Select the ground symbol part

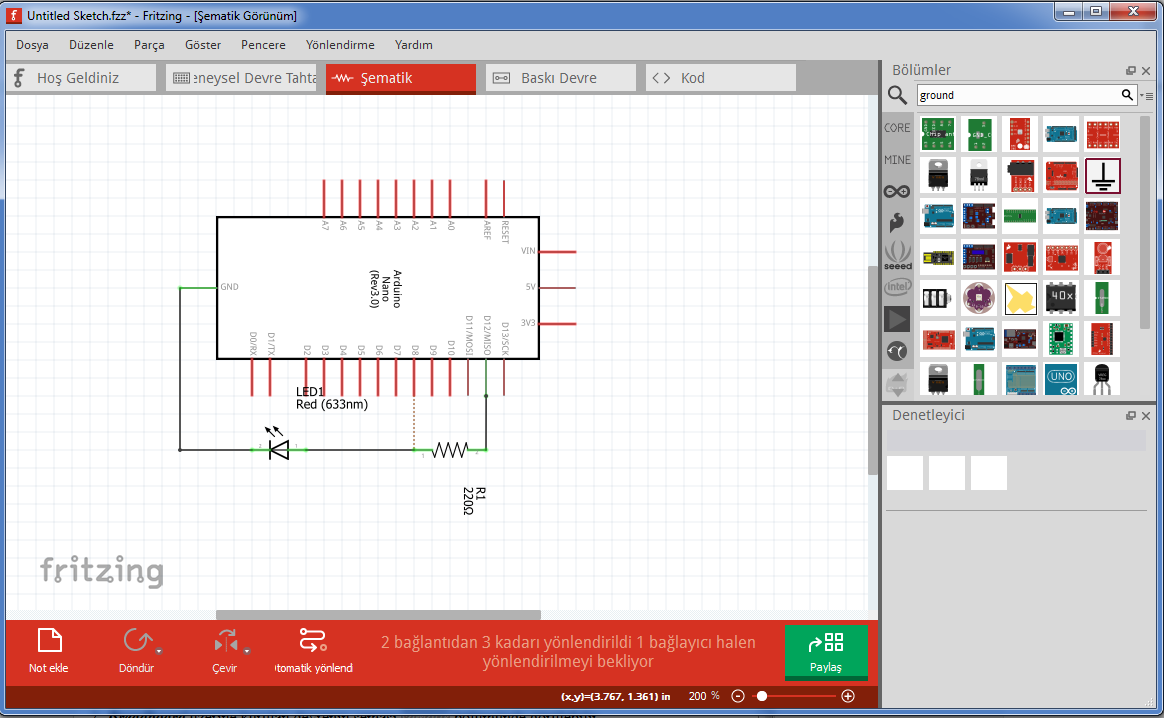(x=1102, y=176)
